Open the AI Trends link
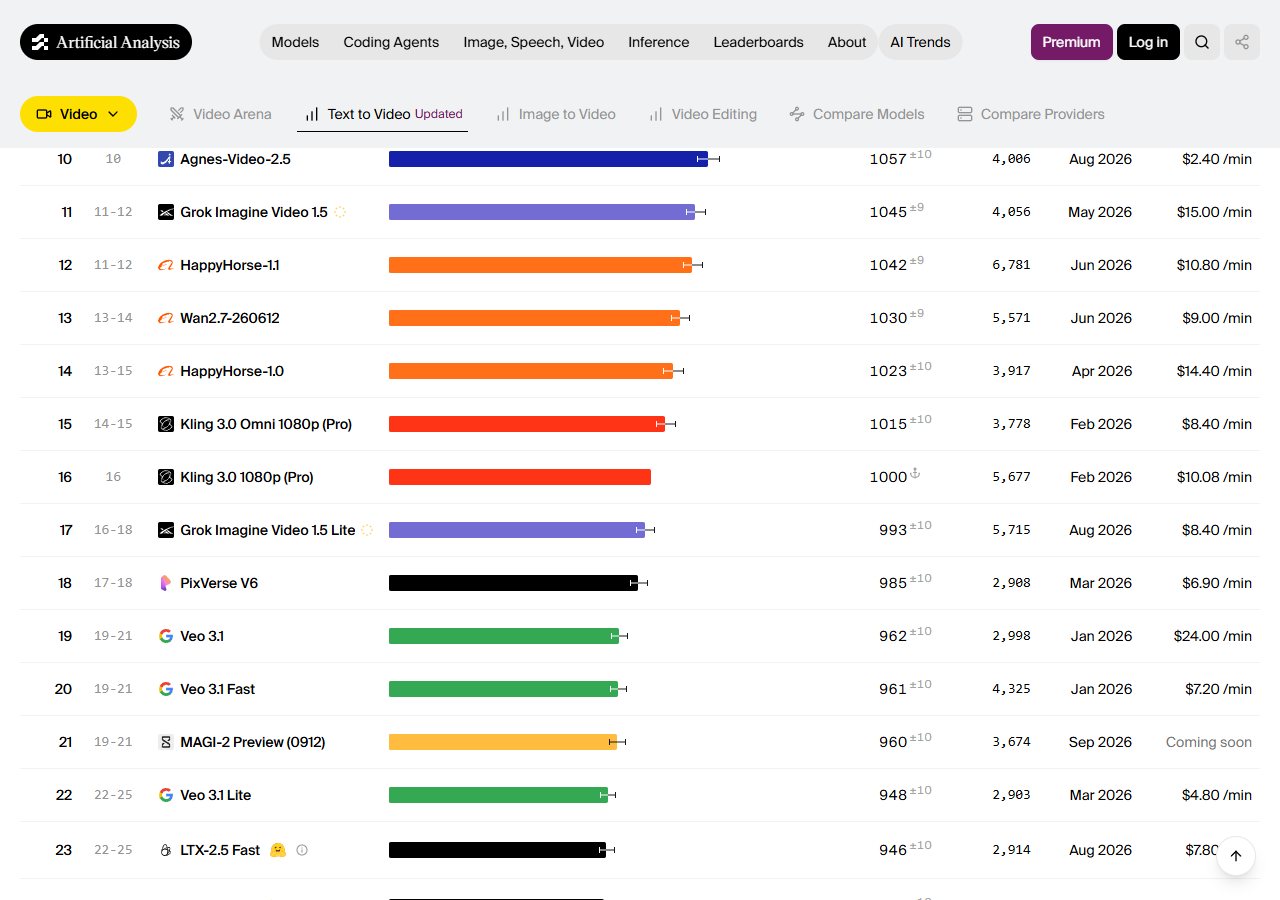This screenshot has height=900, width=1280. click(x=920, y=42)
